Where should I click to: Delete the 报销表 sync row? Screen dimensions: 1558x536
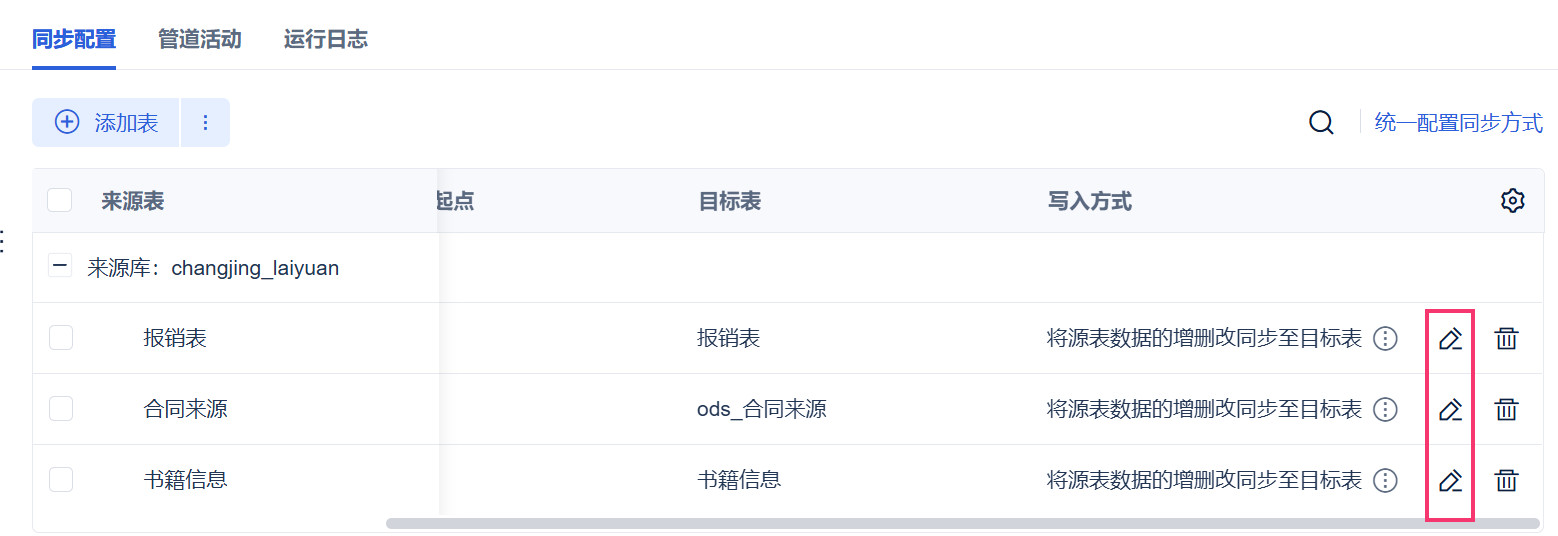tap(1506, 339)
